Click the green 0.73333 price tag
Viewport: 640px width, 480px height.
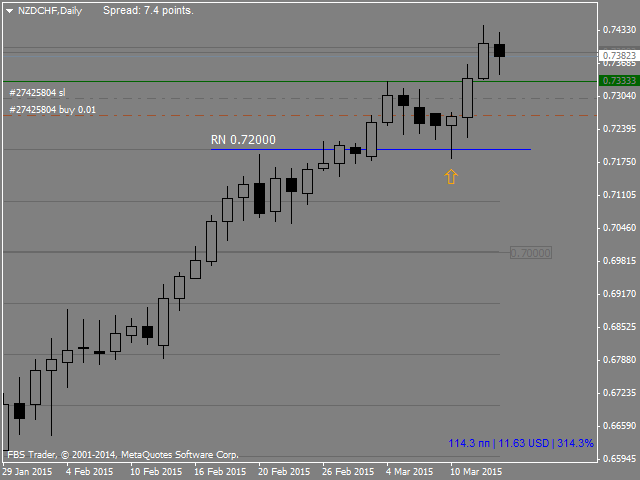[x=619, y=81]
